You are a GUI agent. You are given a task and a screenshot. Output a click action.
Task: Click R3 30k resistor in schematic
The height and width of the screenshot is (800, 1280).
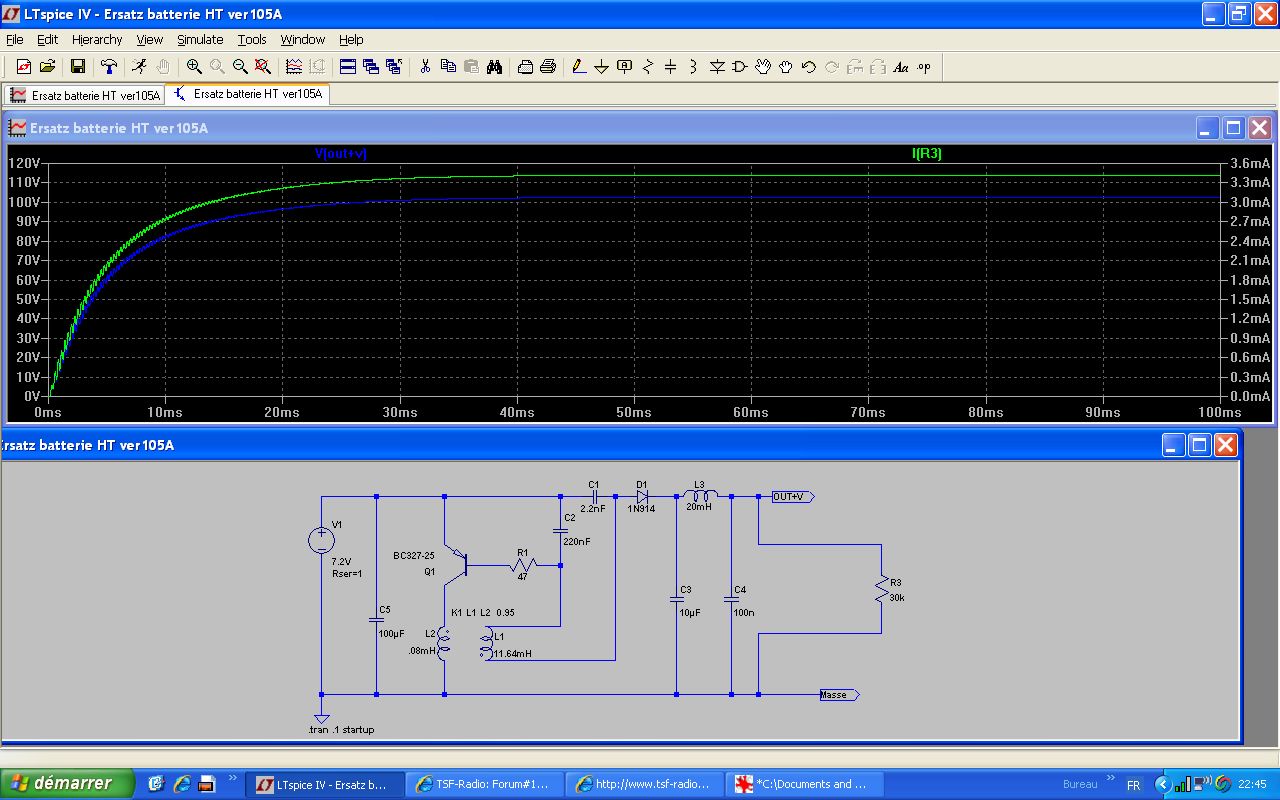tap(881, 590)
